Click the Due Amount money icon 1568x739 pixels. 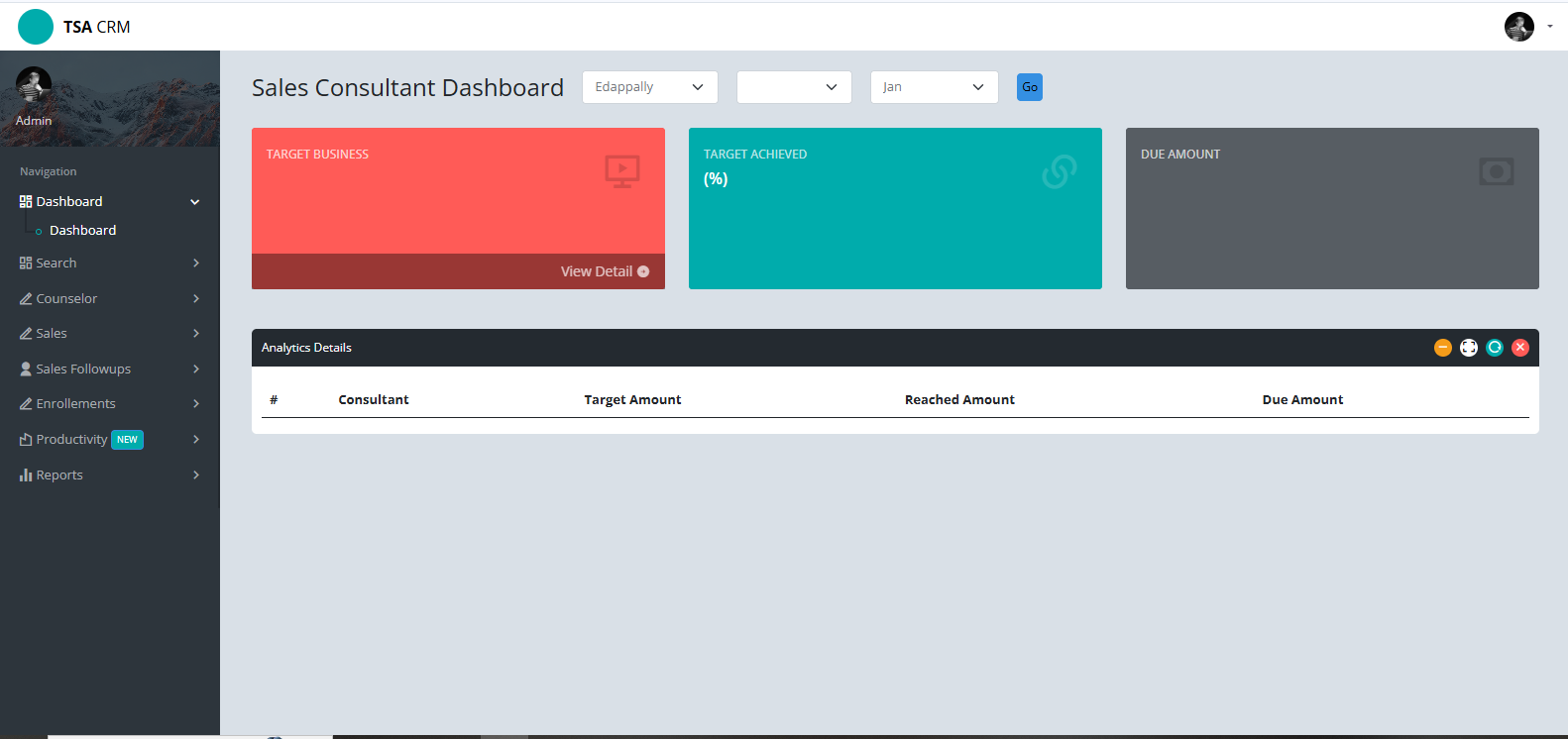pos(1496,171)
